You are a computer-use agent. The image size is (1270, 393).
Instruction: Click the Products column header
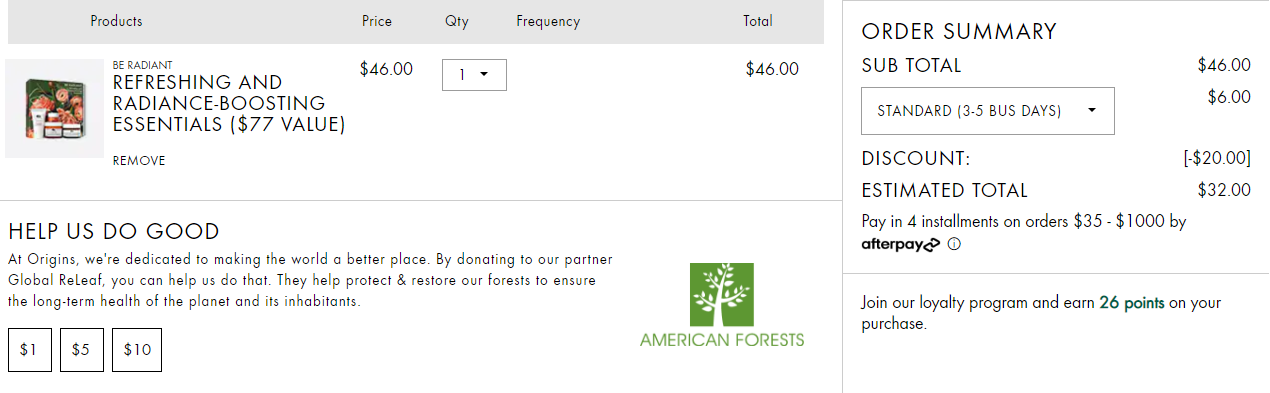pyautogui.click(x=116, y=21)
